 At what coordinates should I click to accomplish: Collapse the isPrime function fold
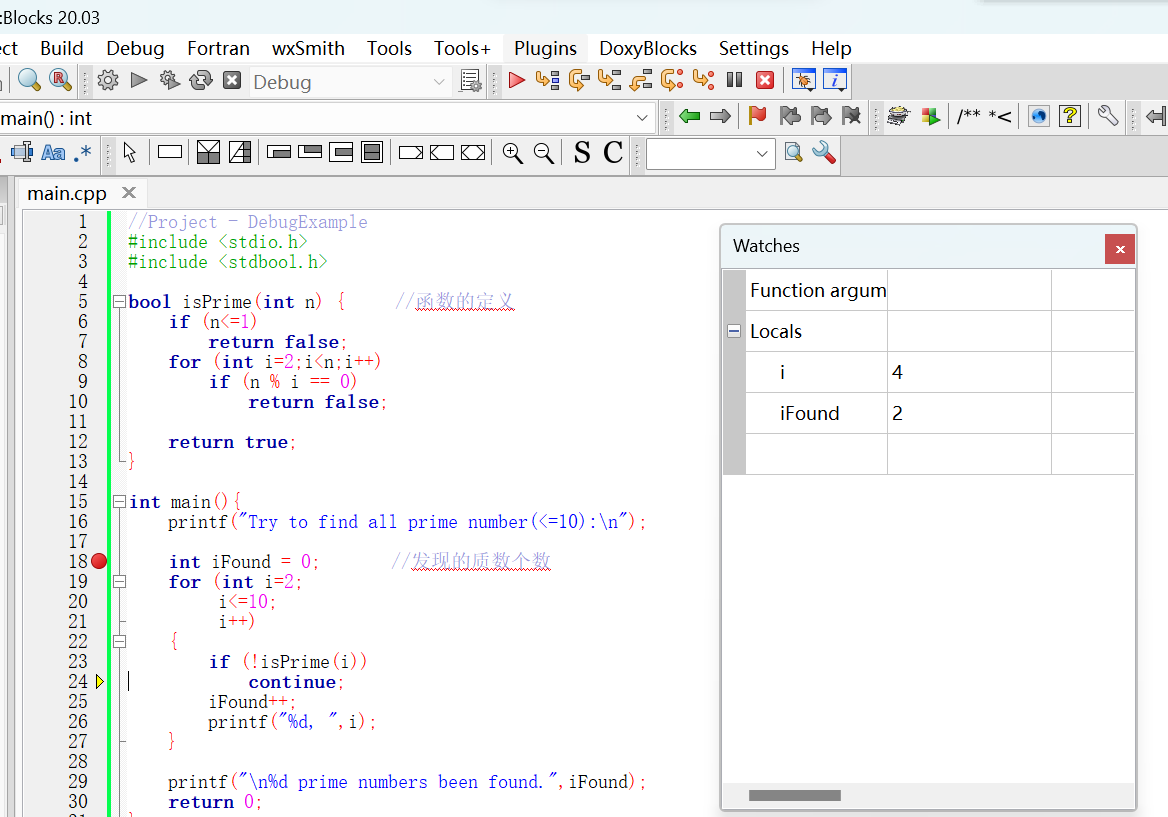click(119, 302)
